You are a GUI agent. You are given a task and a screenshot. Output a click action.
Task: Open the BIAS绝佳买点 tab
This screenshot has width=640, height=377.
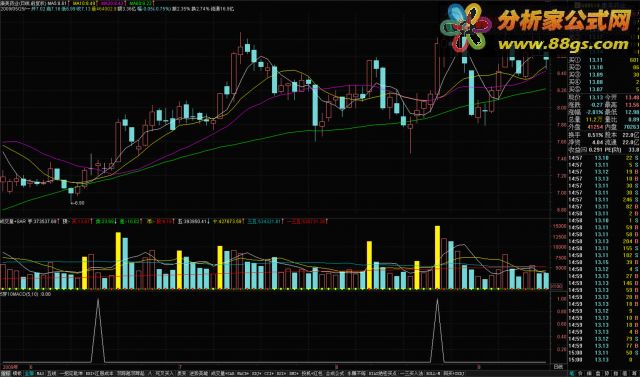(382, 373)
